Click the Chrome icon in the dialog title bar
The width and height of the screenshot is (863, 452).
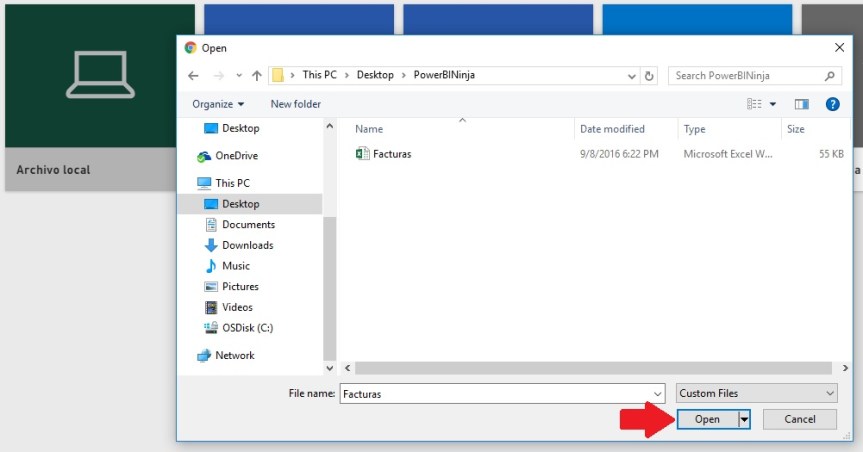click(x=190, y=48)
